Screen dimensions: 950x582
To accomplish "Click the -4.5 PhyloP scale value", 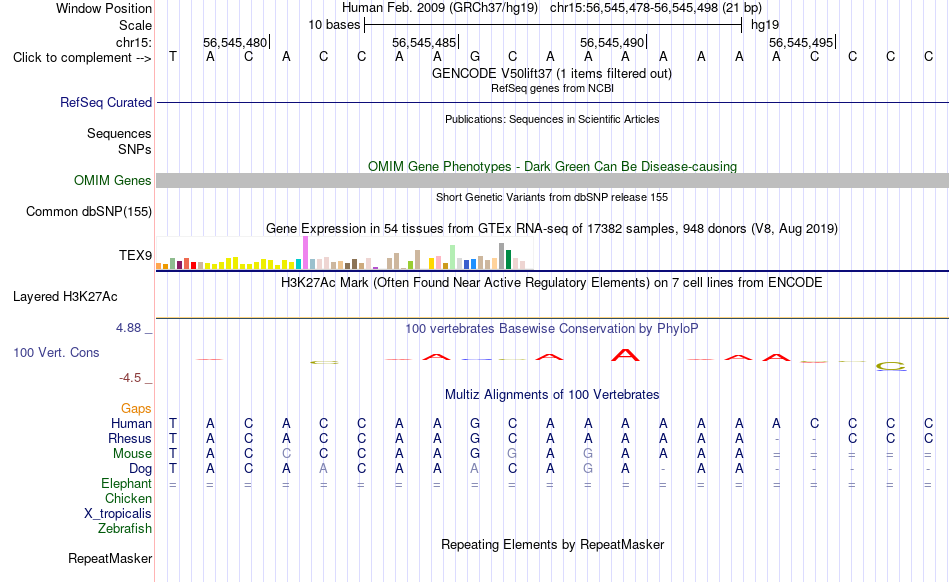I will point(130,378).
